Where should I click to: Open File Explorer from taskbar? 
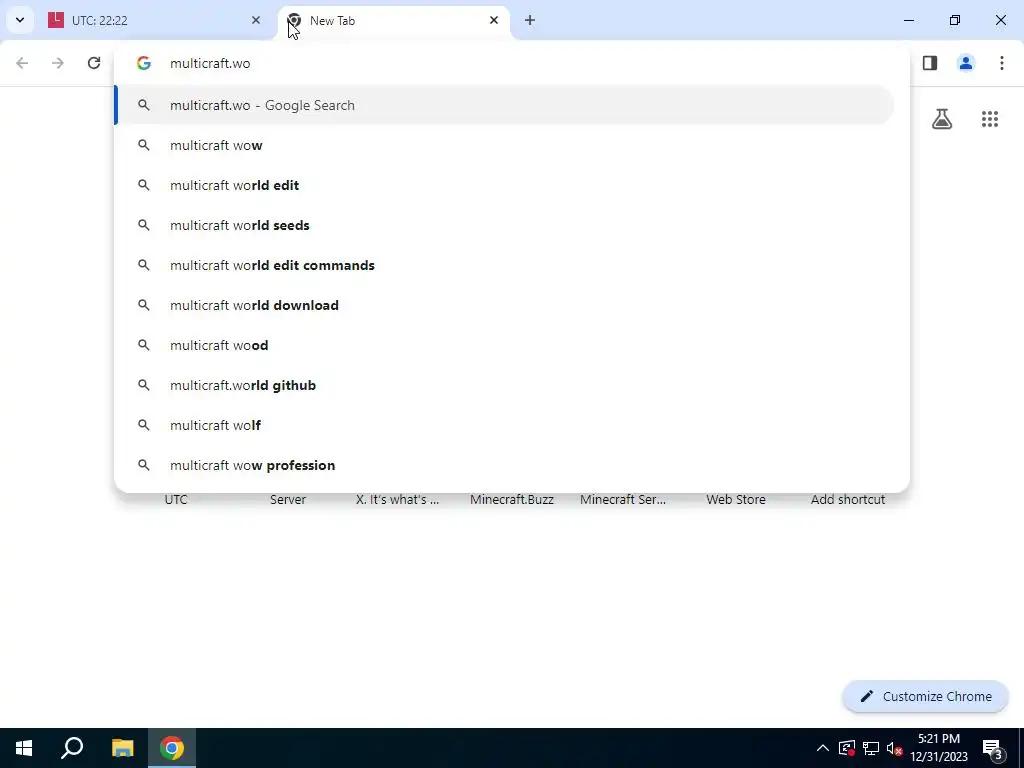coord(122,748)
